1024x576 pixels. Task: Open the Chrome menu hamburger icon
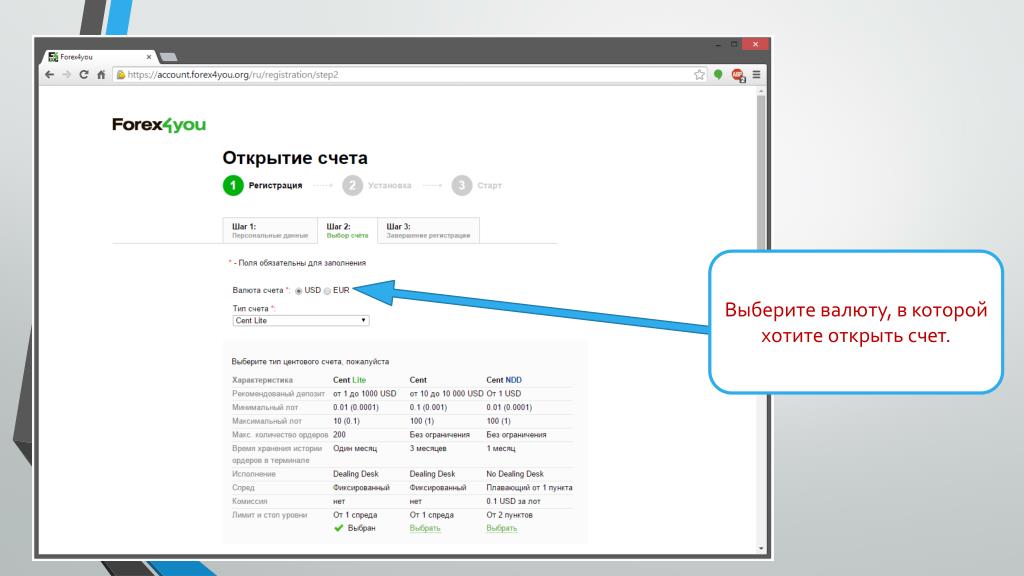pos(756,74)
